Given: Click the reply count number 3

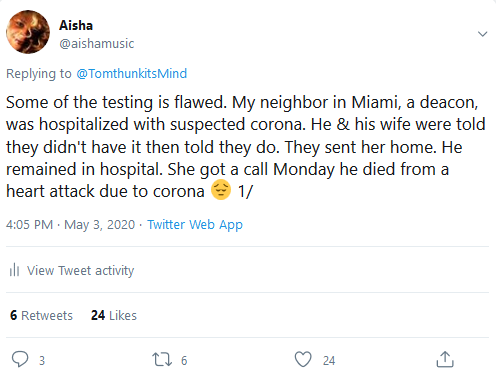Looking at the screenshot, I should coord(42,361).
